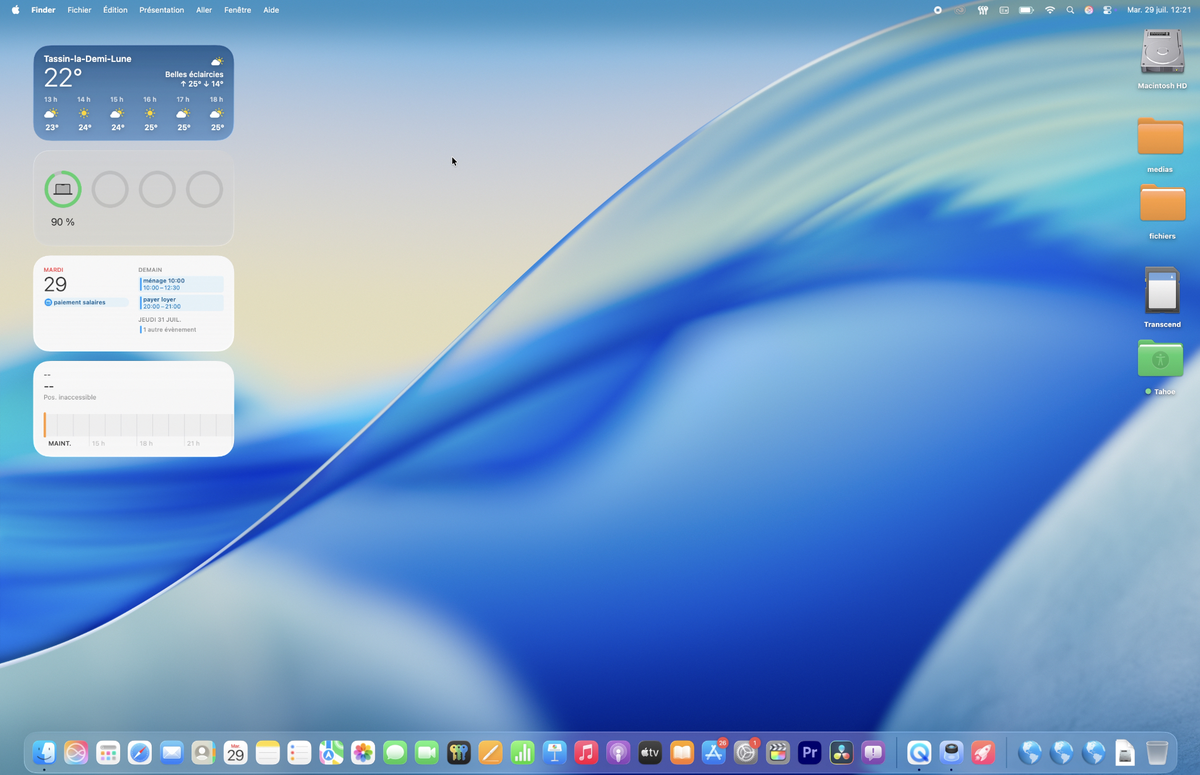The width and height of the screenshot is (1200, 775).
Task: Open Control Center from the menu bar
Action: pos(1106,9)
